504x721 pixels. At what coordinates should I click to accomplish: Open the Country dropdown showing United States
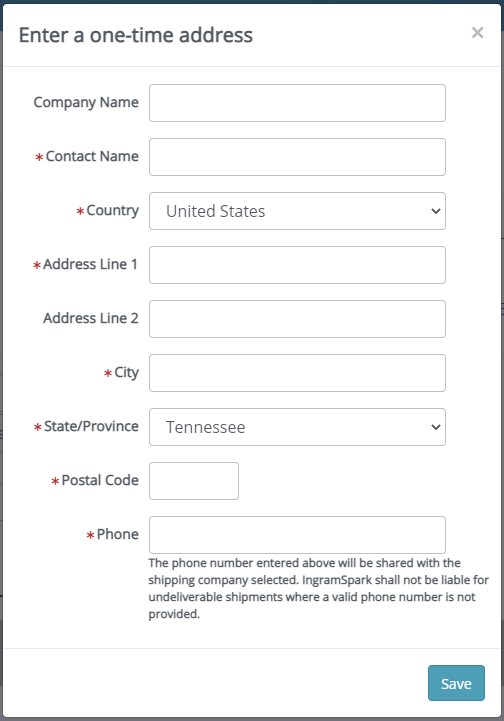click(297, 211)
